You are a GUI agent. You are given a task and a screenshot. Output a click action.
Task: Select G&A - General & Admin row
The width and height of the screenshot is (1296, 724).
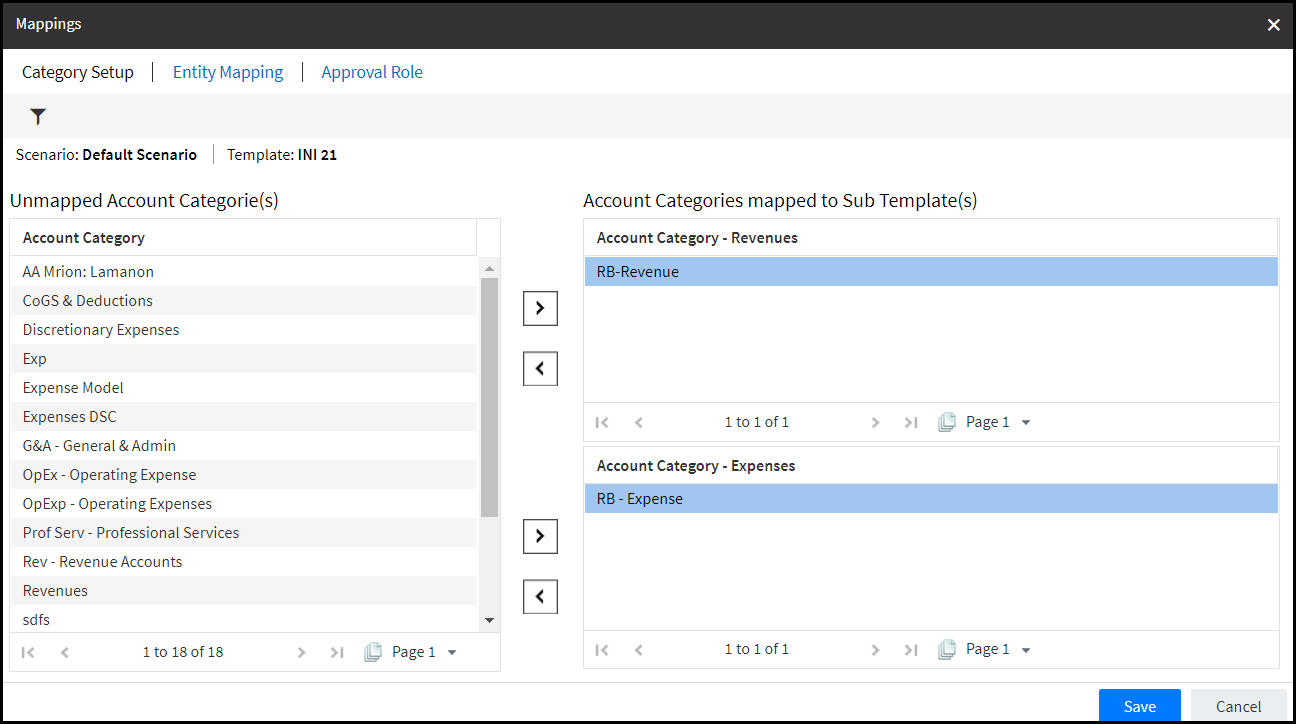[244, 446]
